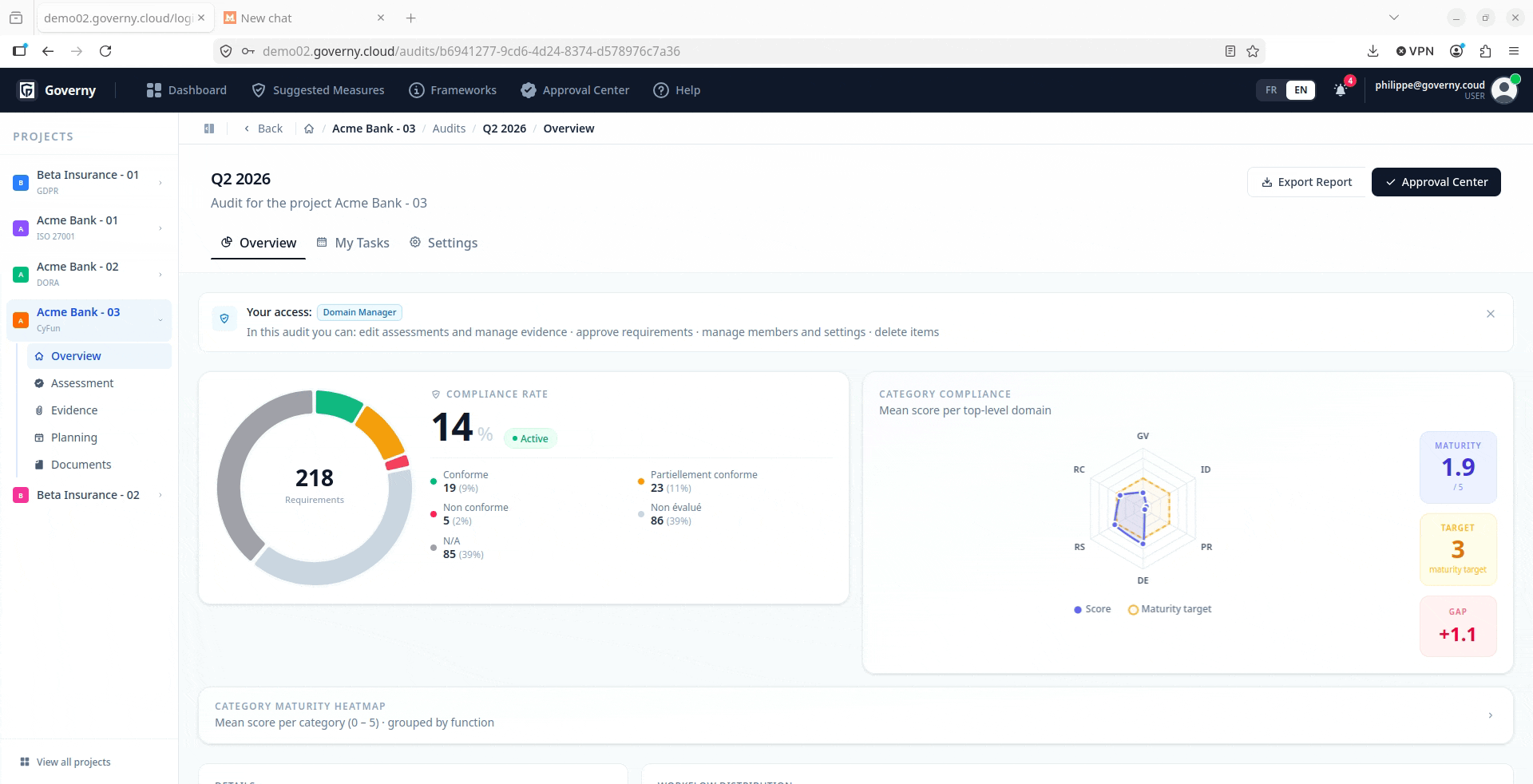Screen dimensions: 1533x784
Task: Expand Category Maturity Heatmap section
Action: point(1490,715)
